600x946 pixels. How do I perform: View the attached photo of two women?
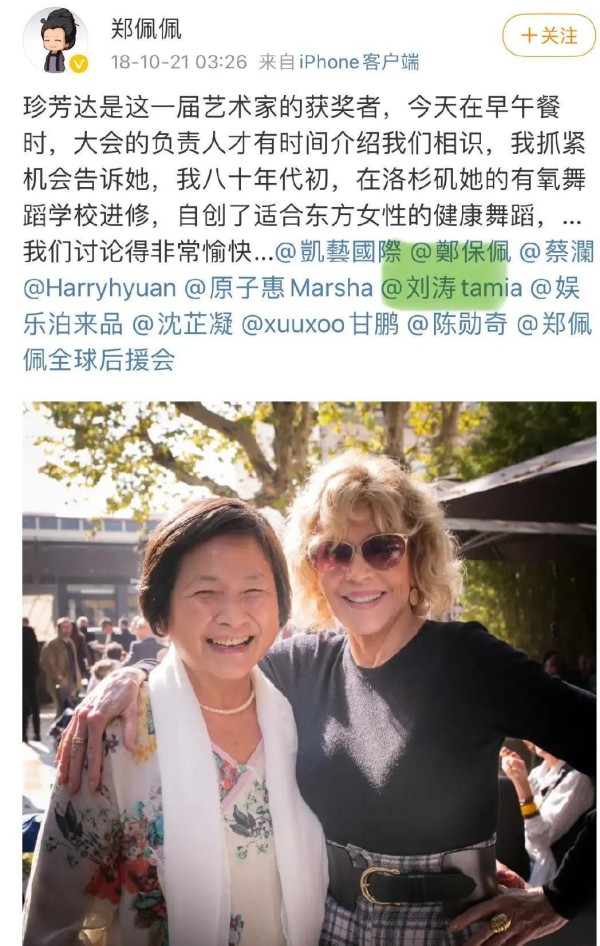[x=309, y=673]
